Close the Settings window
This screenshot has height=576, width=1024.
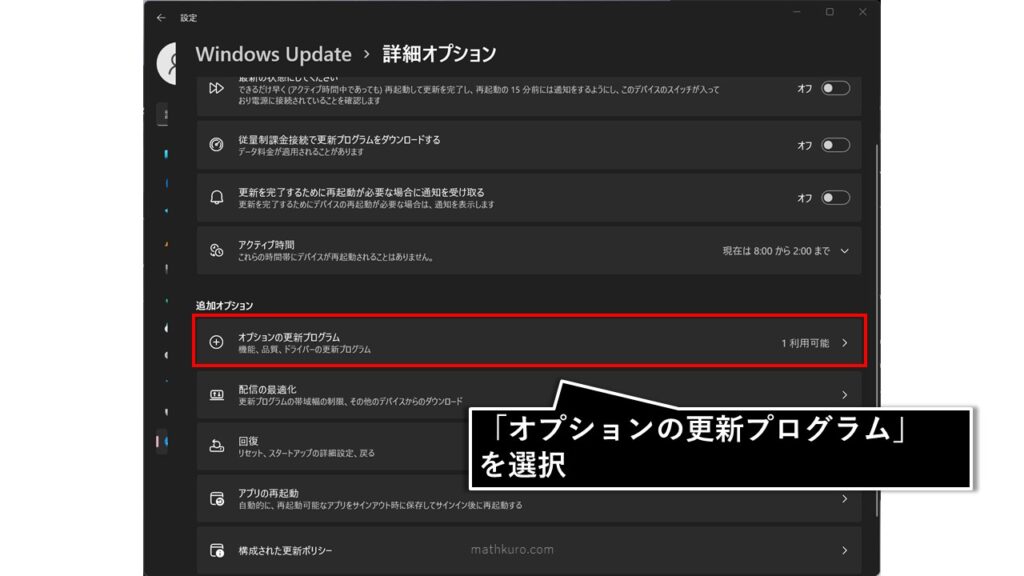coord(863,12)
